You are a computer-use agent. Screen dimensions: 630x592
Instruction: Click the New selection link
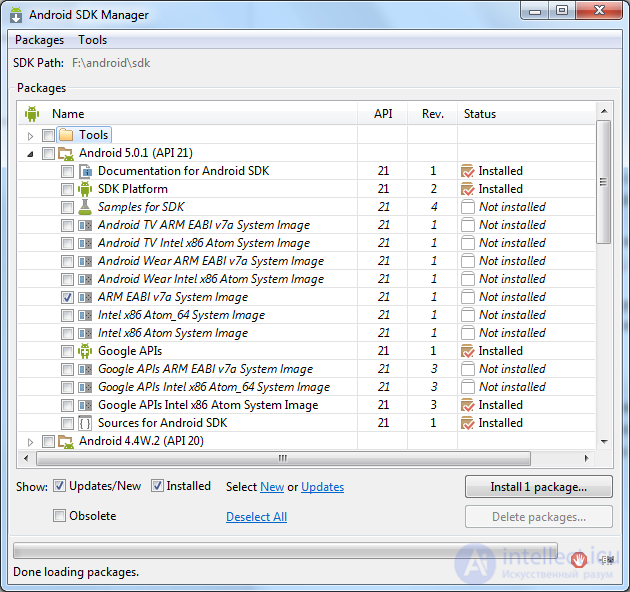[272, 487]
